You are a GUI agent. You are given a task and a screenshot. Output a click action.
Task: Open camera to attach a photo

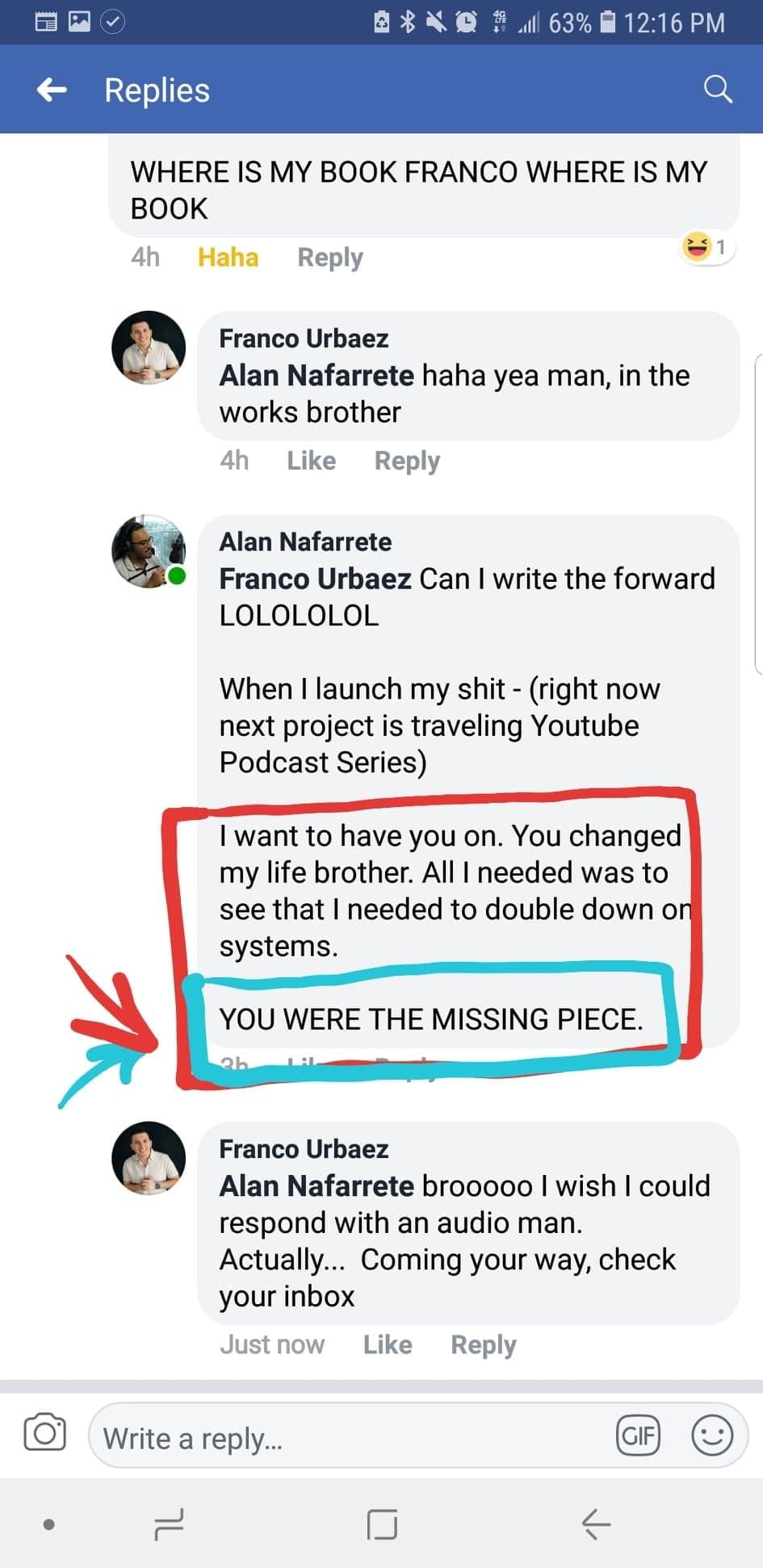tap(45, 1432)
